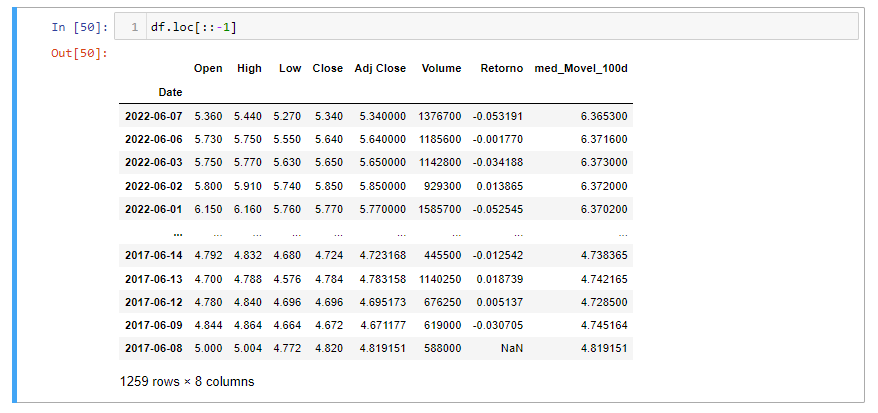Click the Close column header
Screen dimensions: 878x413
(327, 68)
